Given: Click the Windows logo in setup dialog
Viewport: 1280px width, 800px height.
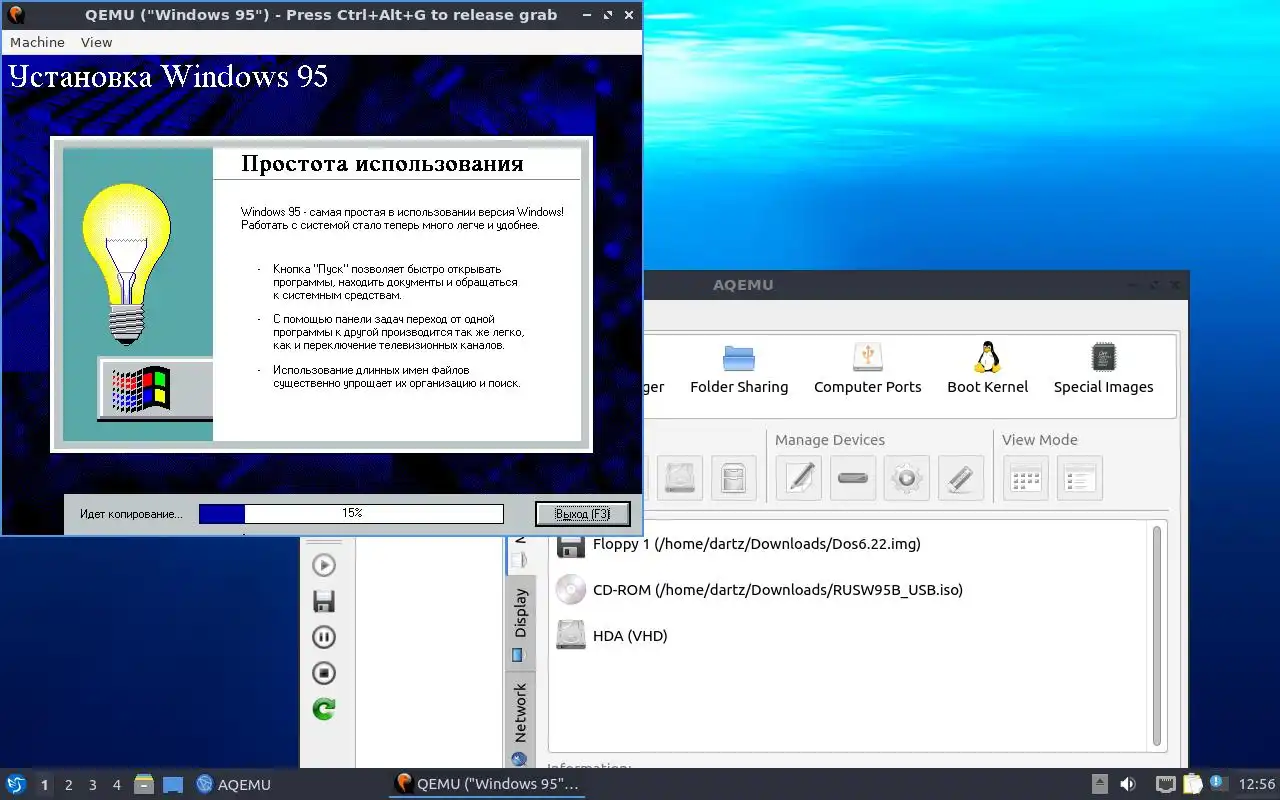Looking at the screenshot, I should [x=141, y=390].
